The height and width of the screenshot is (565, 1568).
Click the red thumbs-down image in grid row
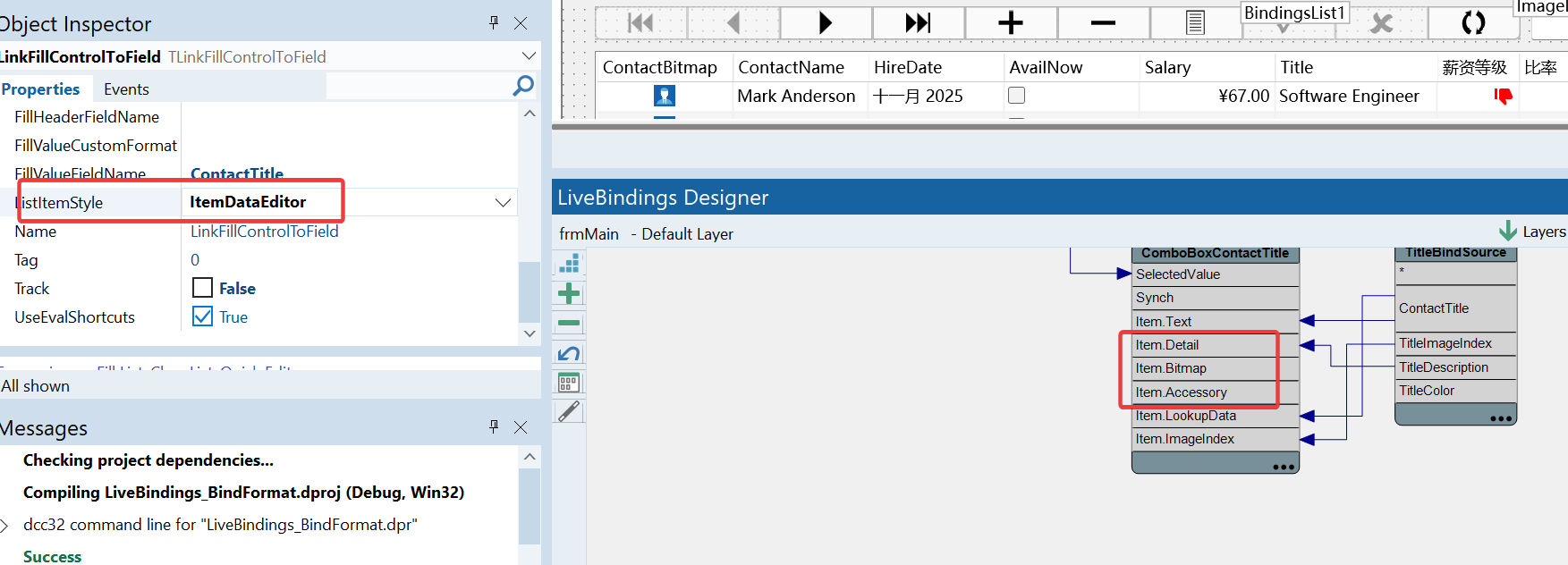tap(1503, 96)
